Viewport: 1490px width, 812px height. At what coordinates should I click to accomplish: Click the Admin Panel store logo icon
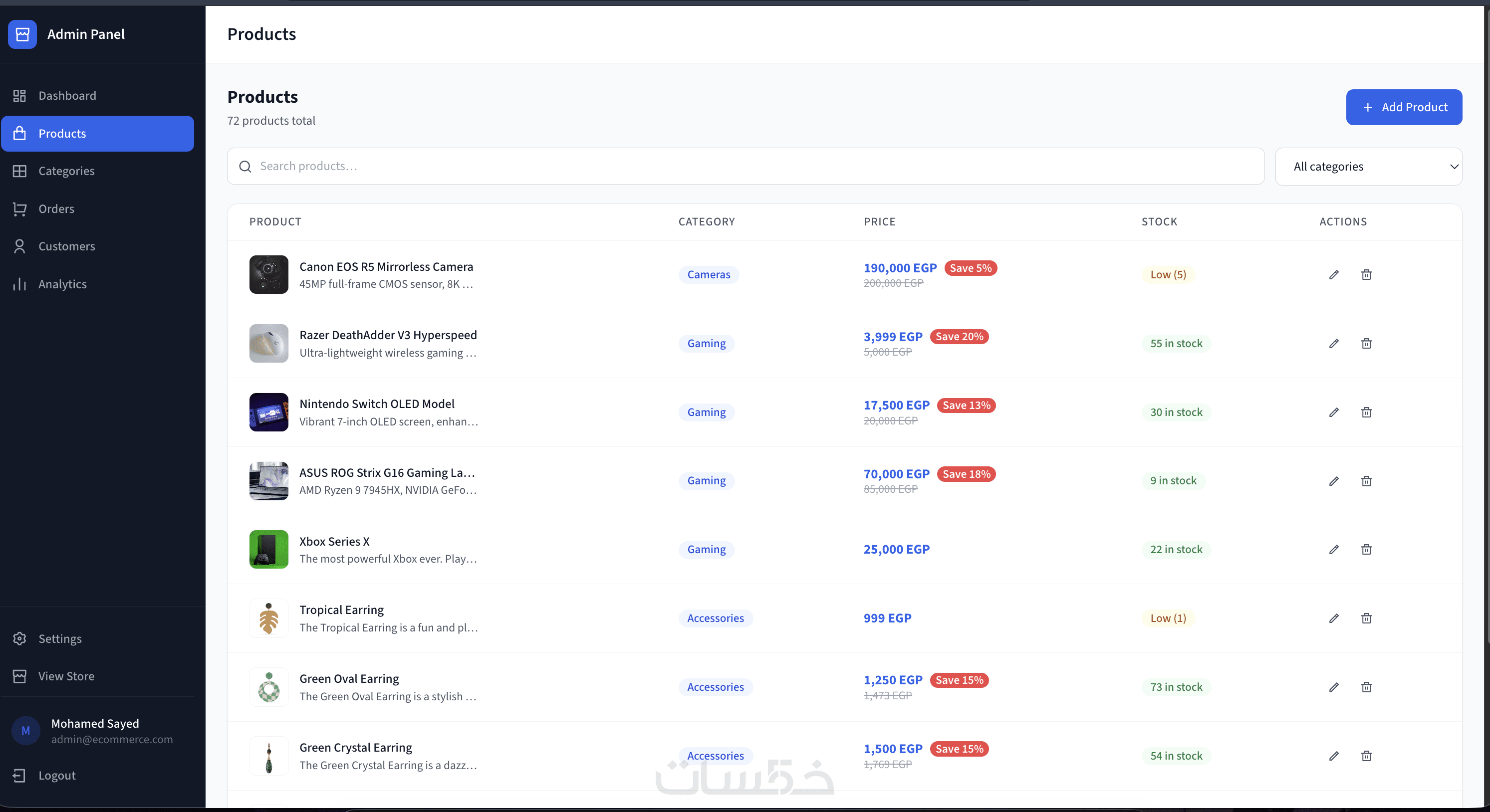pyautogui.click(x=22, y=34)
